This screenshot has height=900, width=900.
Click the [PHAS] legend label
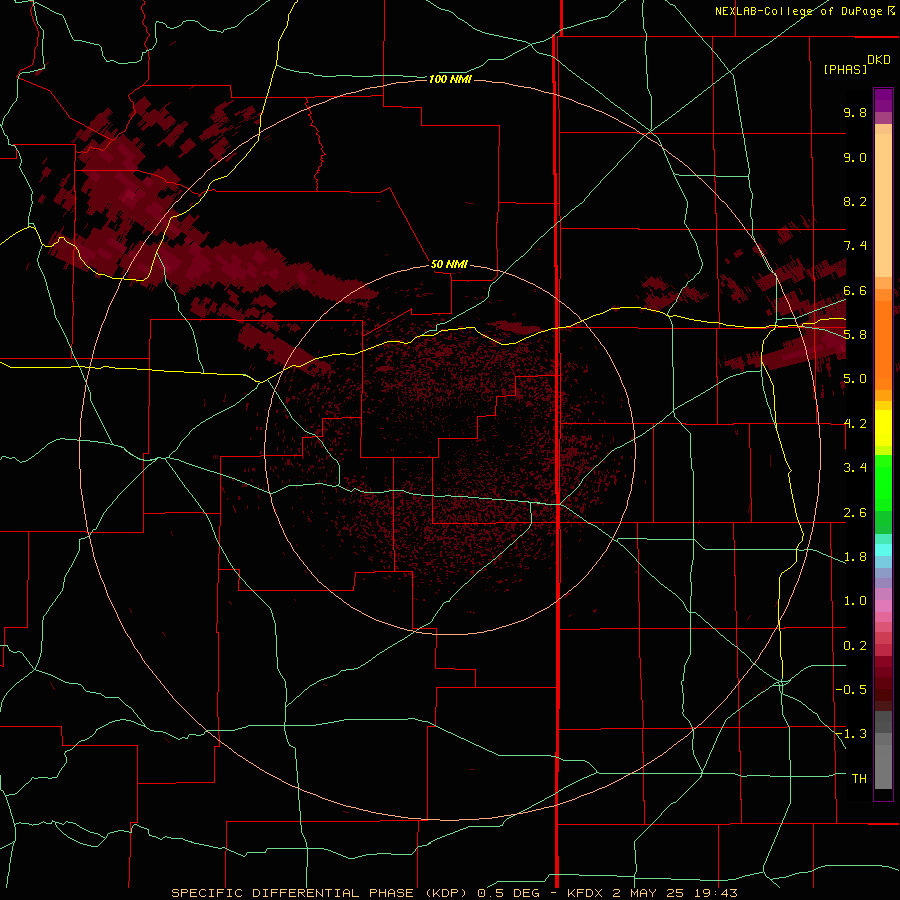point(845,69)
